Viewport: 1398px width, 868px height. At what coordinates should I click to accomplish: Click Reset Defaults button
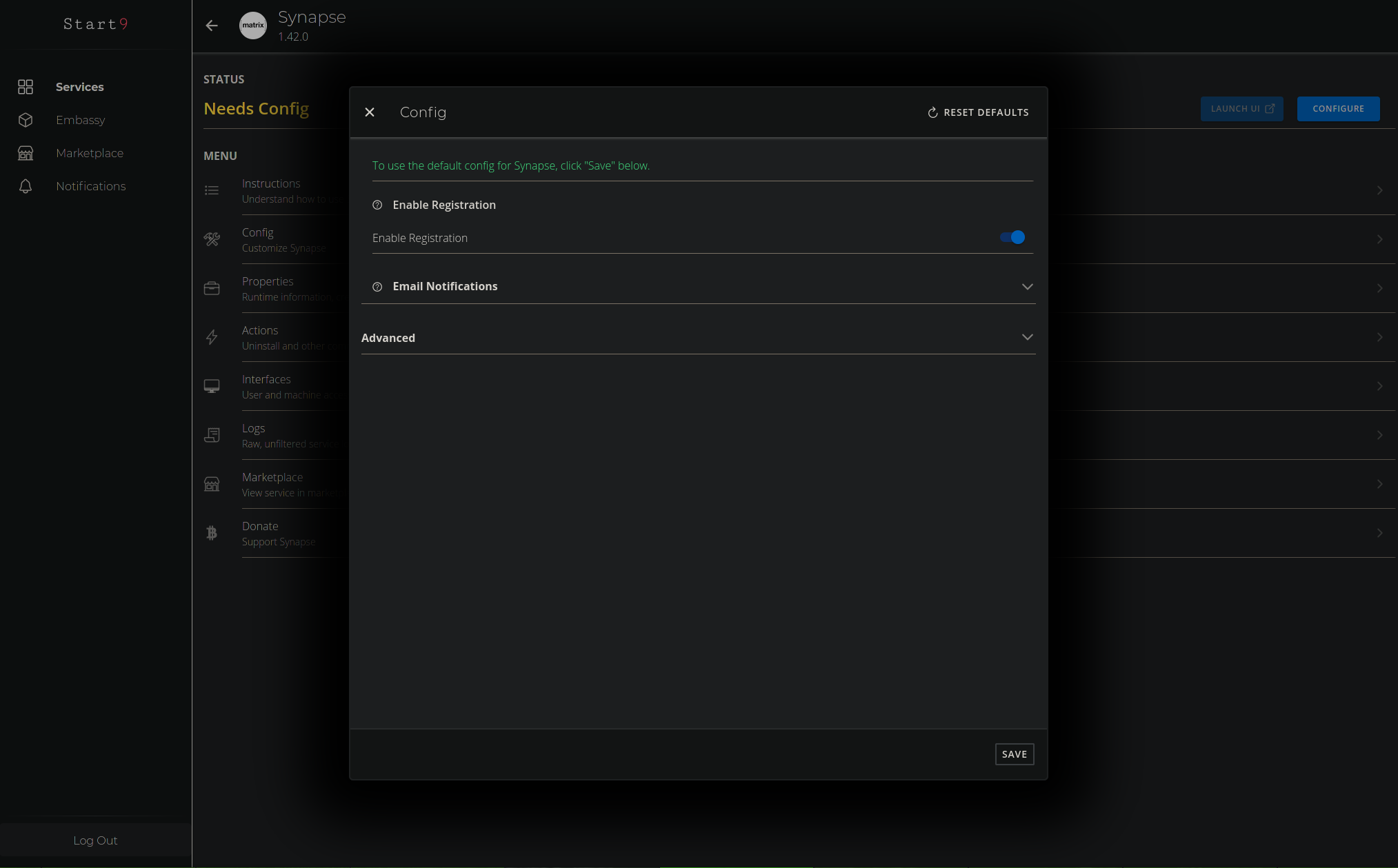978,112
